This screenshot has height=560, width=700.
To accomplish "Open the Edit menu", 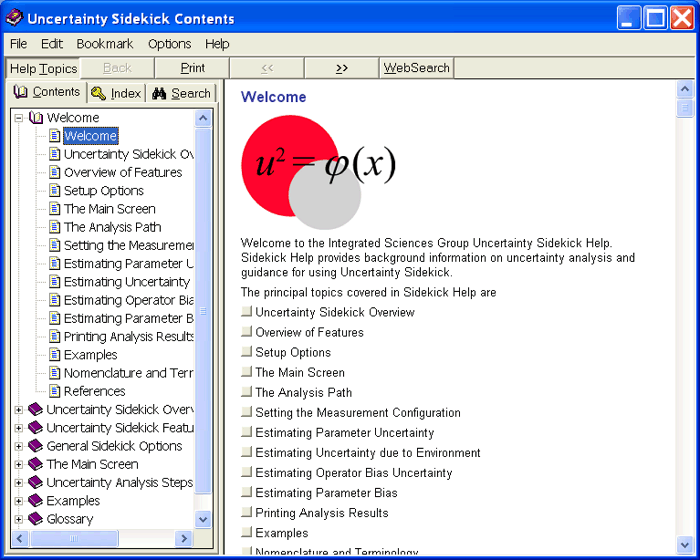I will (52, 44).
